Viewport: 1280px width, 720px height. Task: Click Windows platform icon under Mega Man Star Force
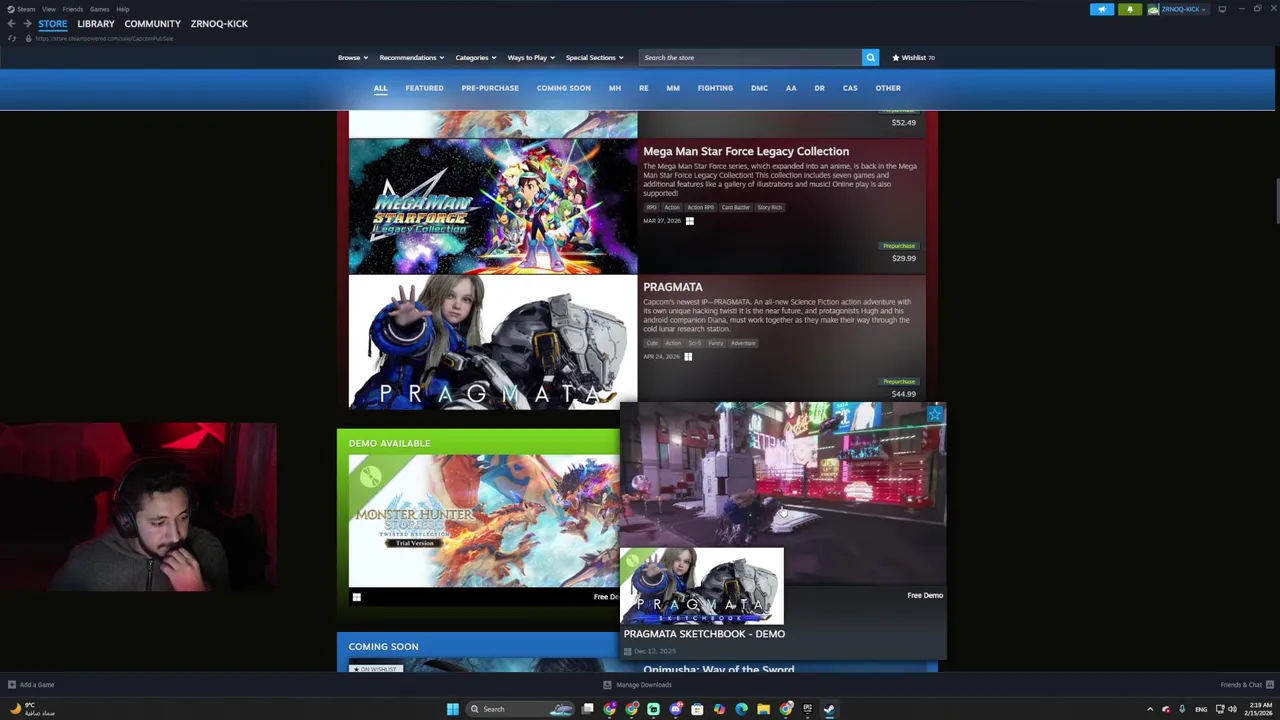point(689,221)
